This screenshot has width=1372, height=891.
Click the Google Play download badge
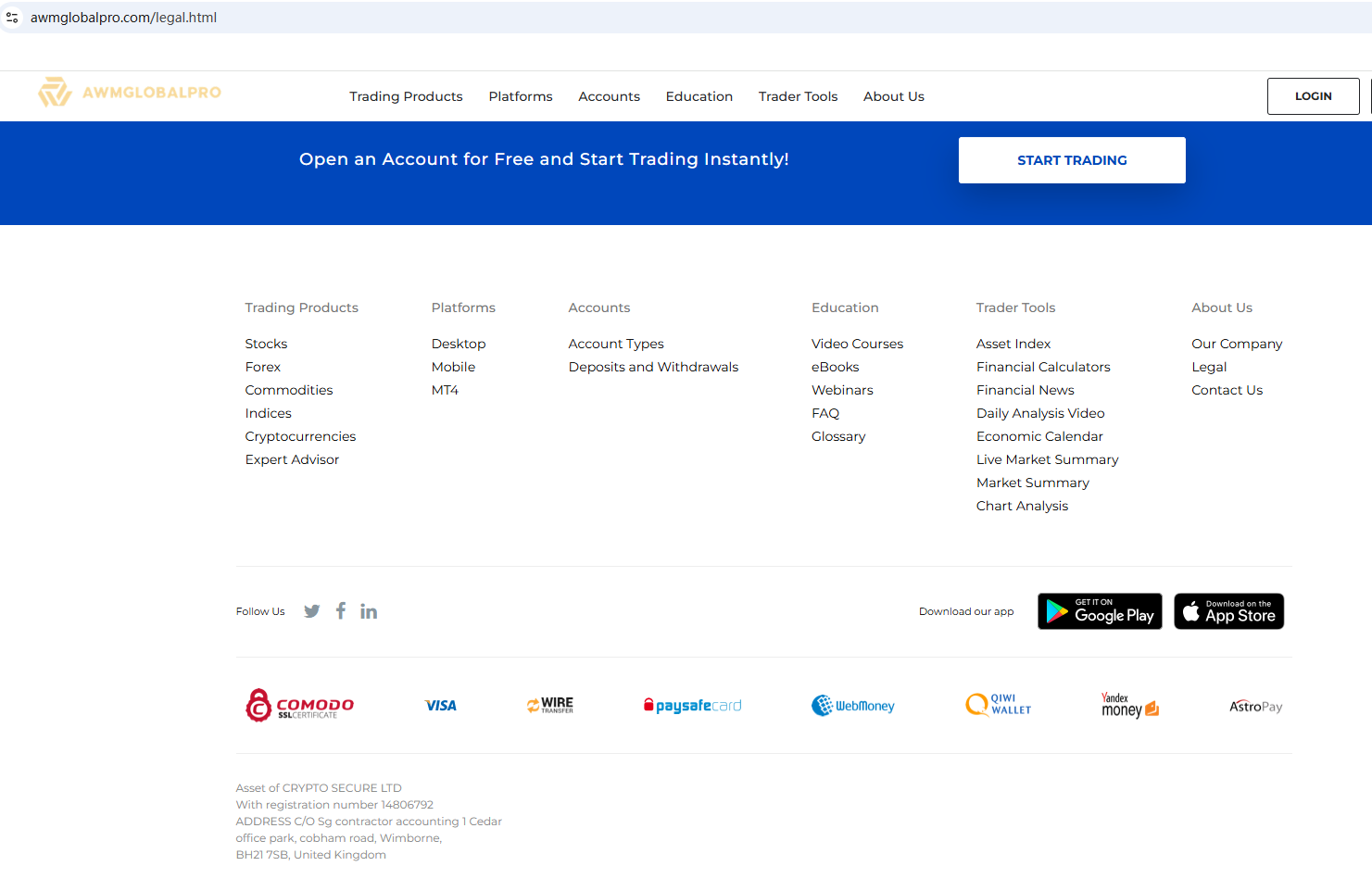pos(1100,611)
